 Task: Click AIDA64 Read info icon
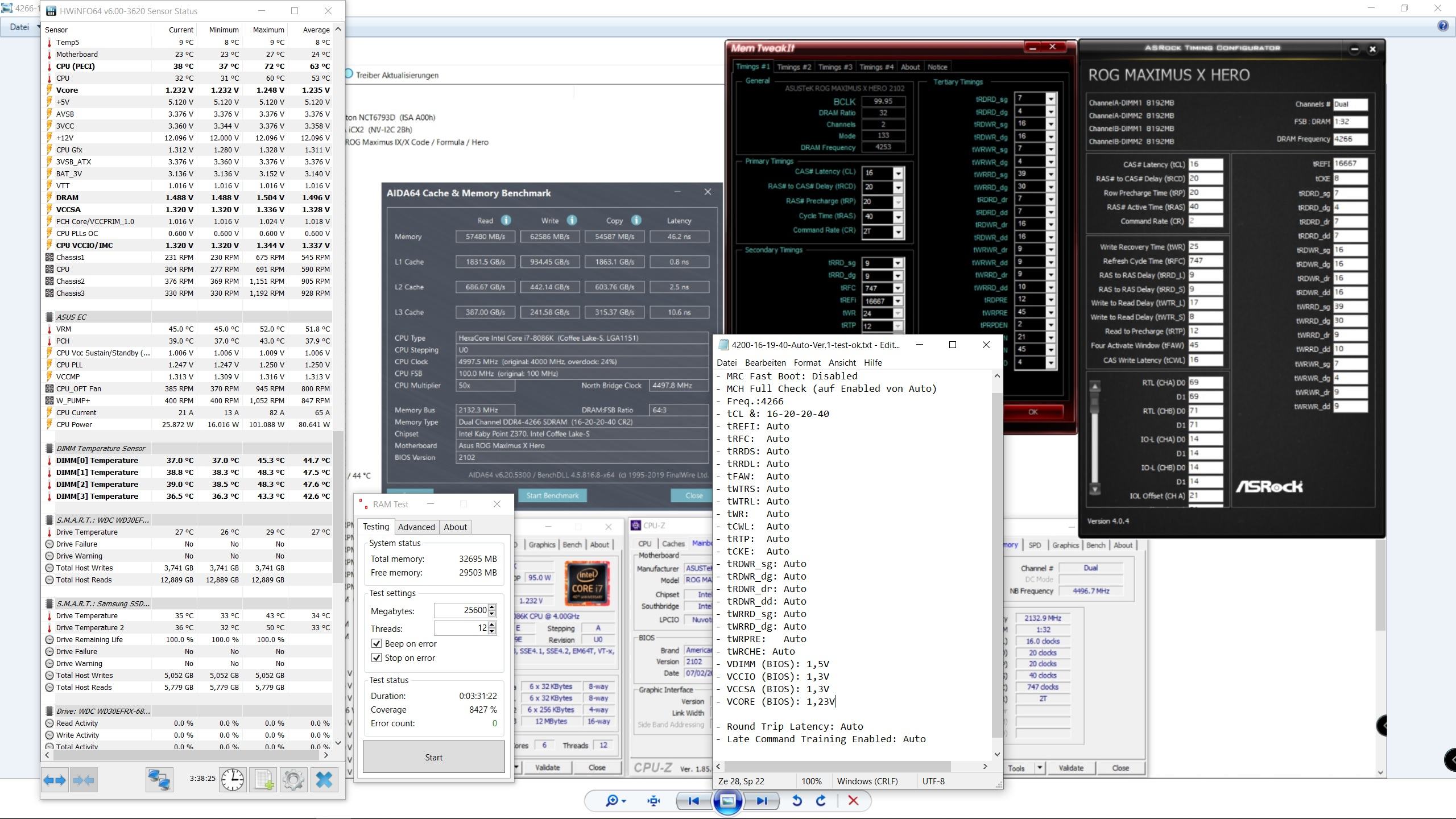(x=506, y=220)
